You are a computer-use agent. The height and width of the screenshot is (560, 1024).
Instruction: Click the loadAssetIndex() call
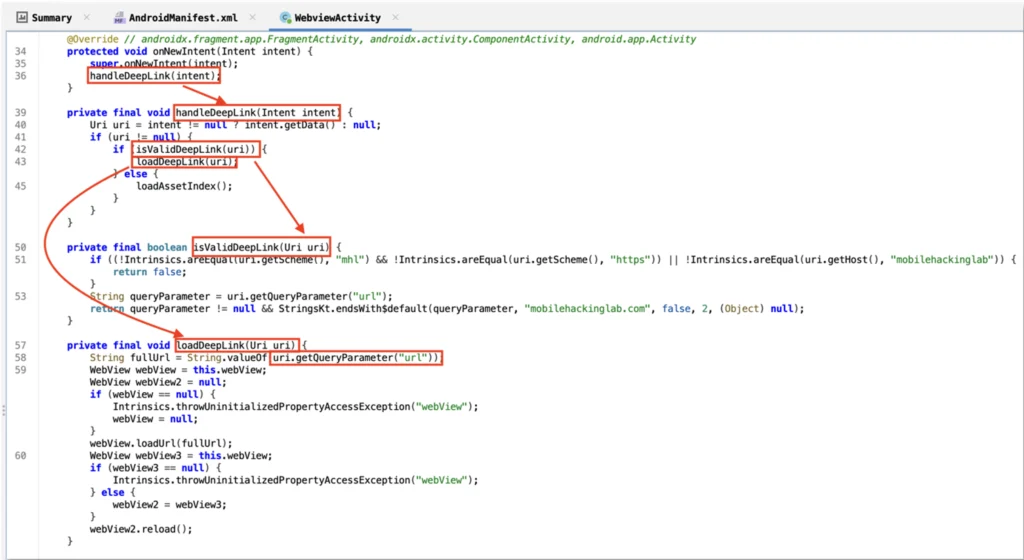(184, 185)
